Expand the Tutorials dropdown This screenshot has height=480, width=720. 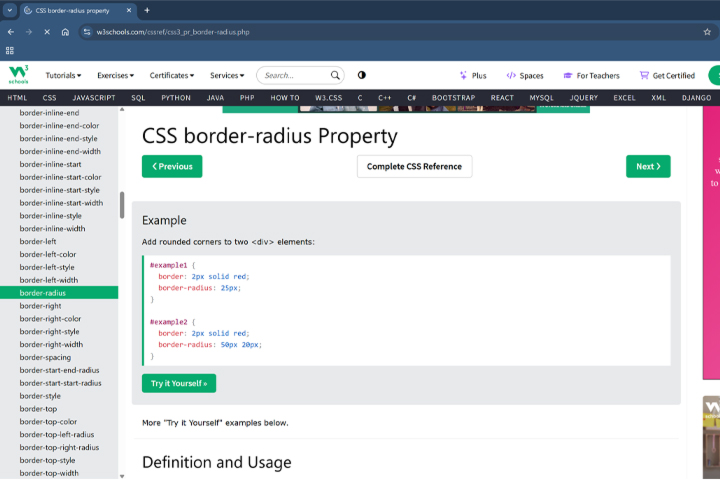click(x=63, y=75)
